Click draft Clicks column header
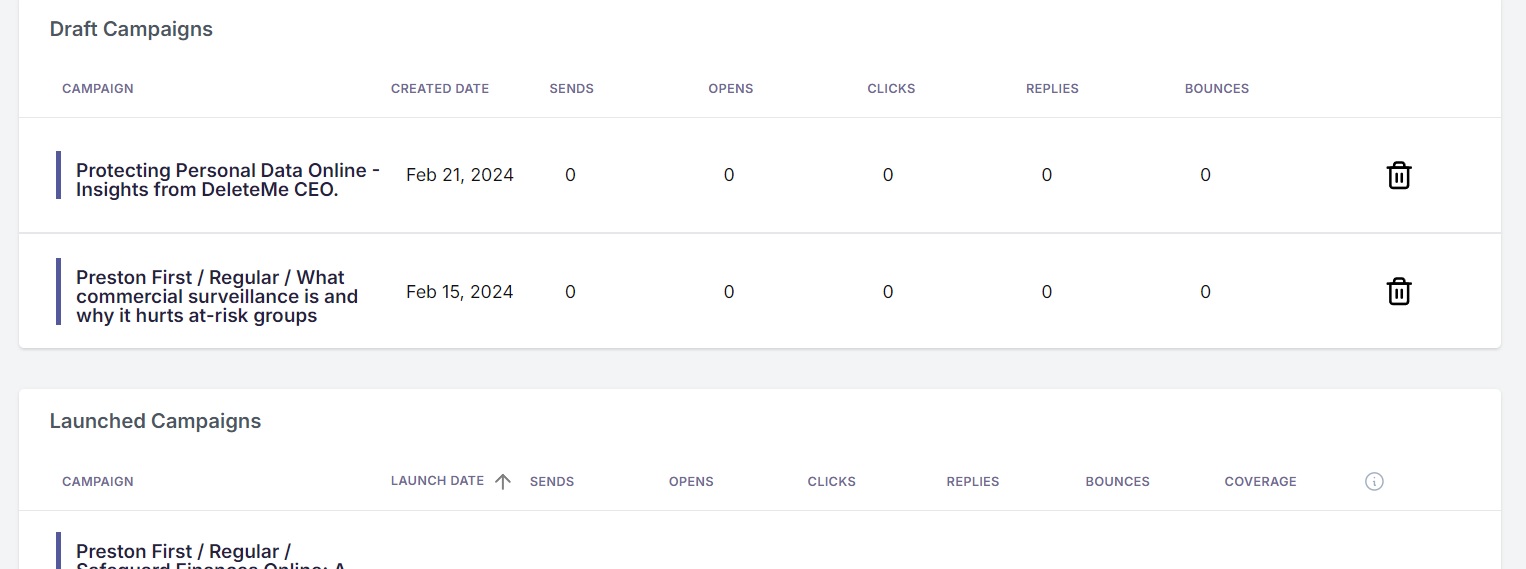This screenshot has height=569, width=1526. click(x=891, y=88)
